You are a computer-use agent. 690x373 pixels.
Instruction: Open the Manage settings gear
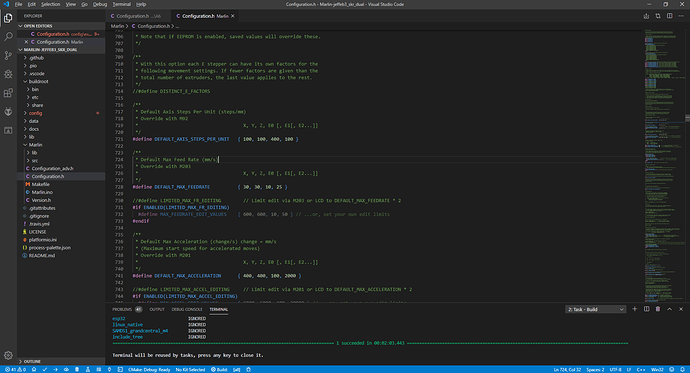click(x=8, y=355)
